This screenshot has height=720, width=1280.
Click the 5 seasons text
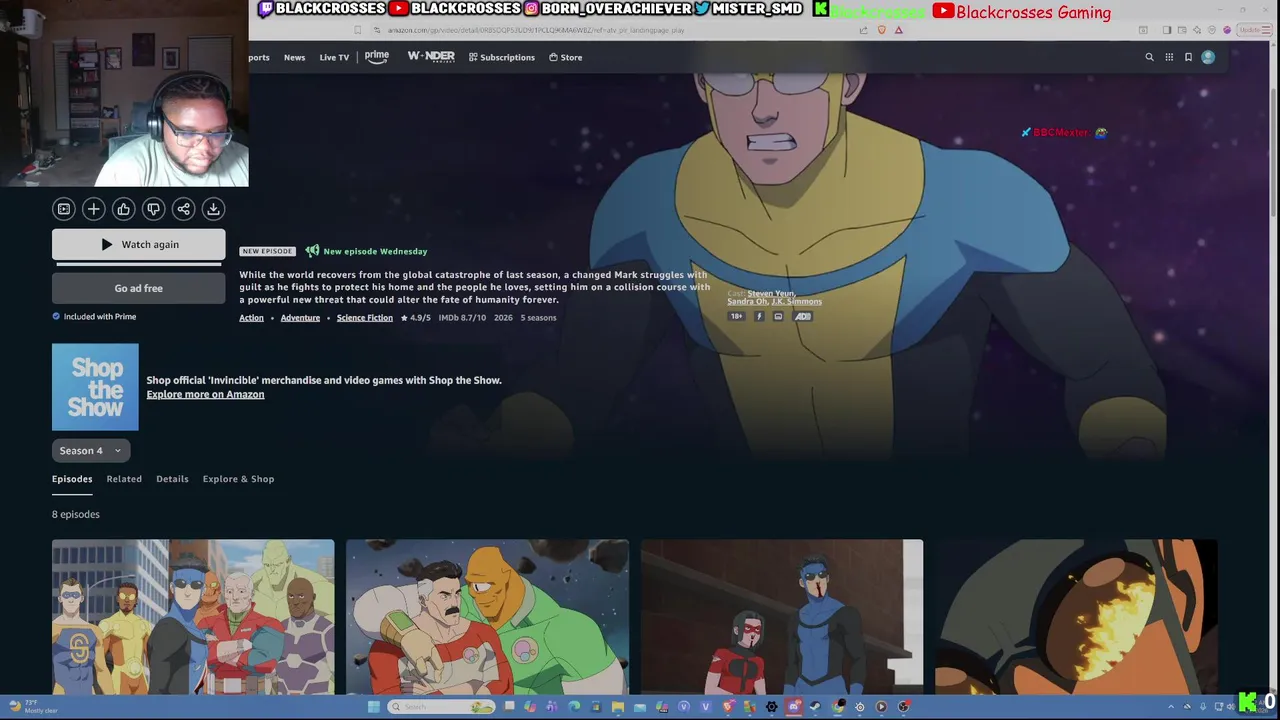pos(538,318)
